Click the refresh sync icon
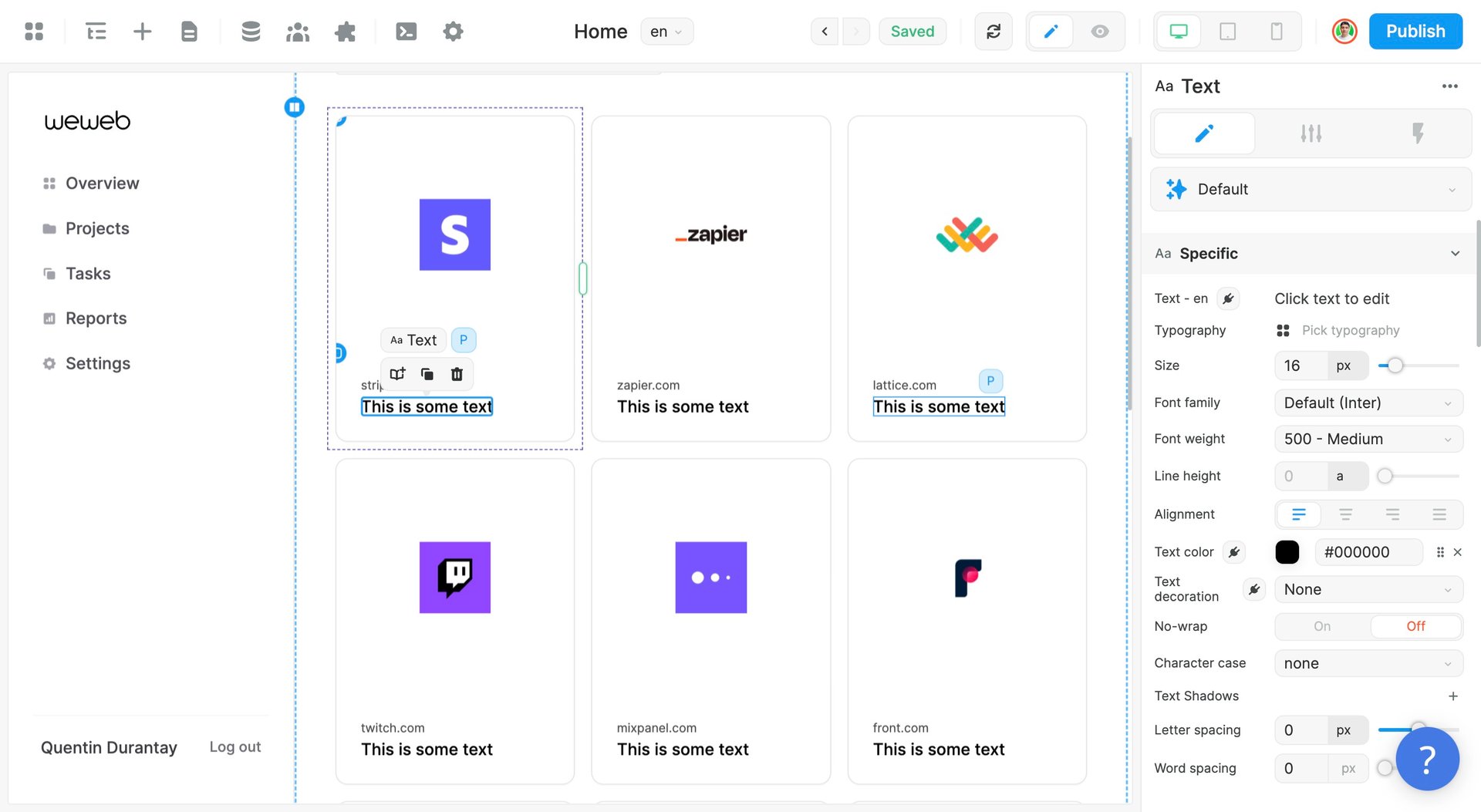1481x812 pixels. (x=994, y=32)
